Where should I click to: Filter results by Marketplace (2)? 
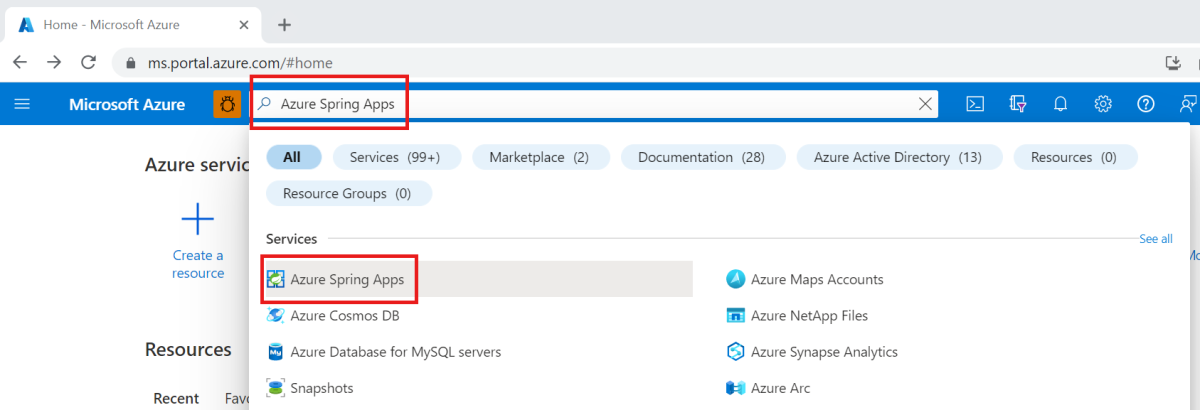539,157
